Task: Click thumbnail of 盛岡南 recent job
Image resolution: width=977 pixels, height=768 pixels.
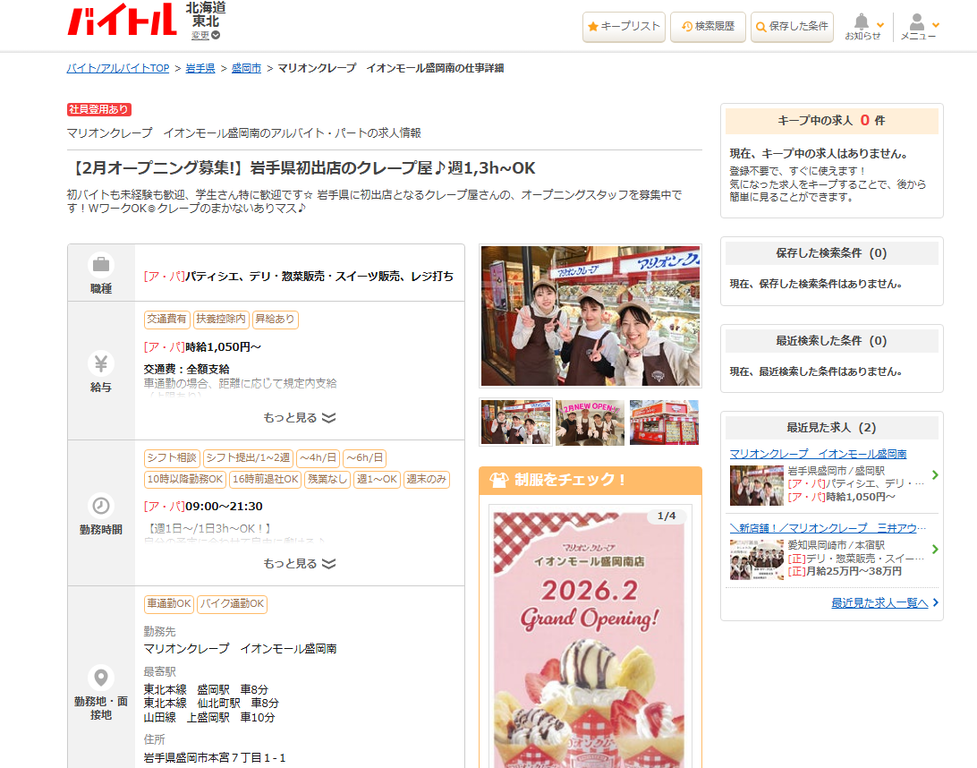Action: [x=756, y=485]
